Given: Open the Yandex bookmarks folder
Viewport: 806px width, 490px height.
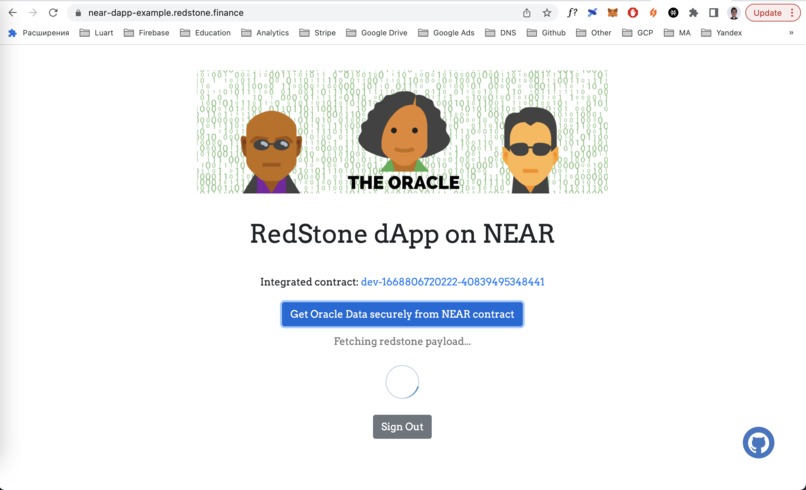Looking at the screenshot, I should (722, 32).
